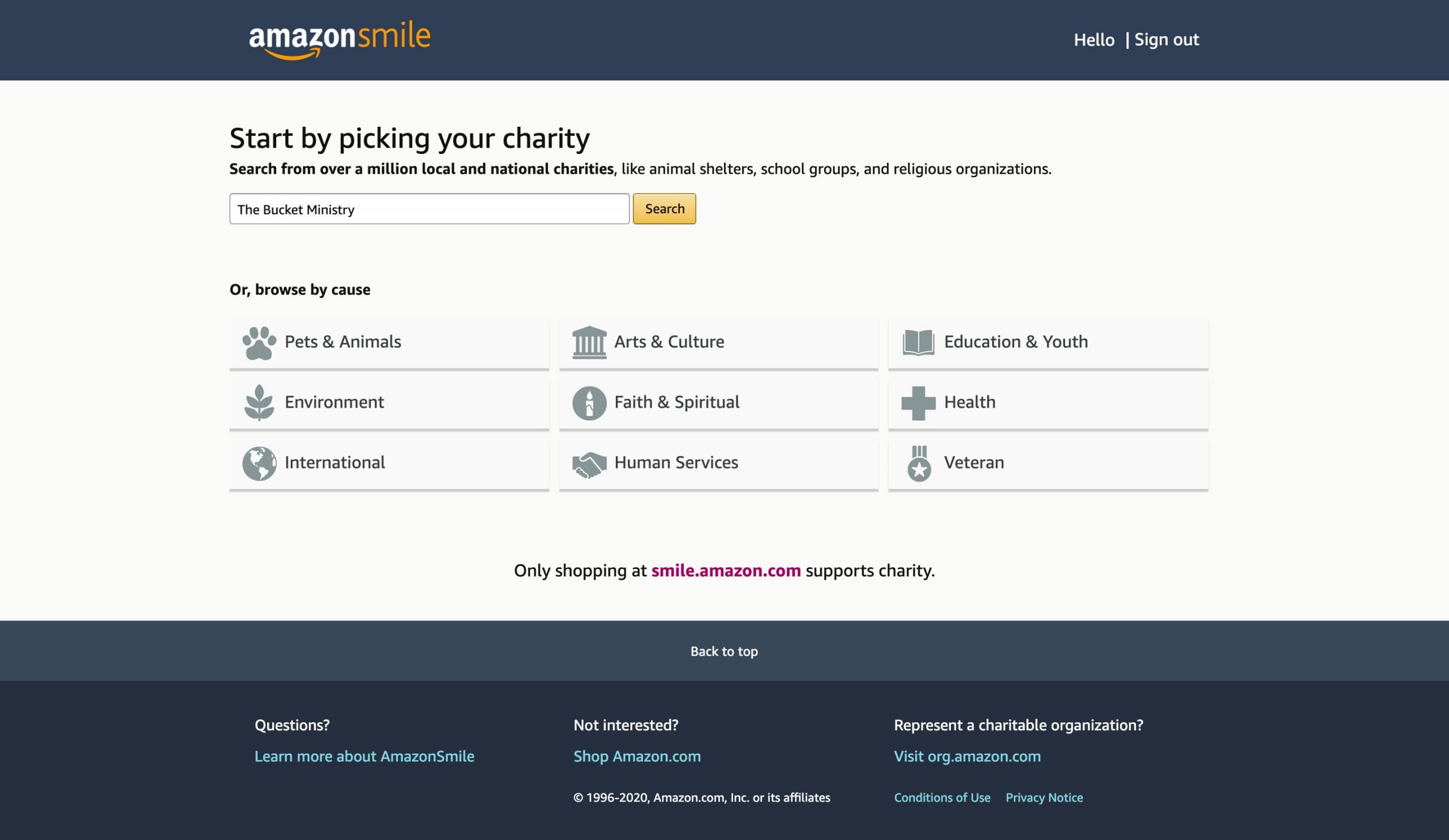The image size is (1449, 840).
Task: Follow the Shop Amazon.com link
Action: (637, 756)
